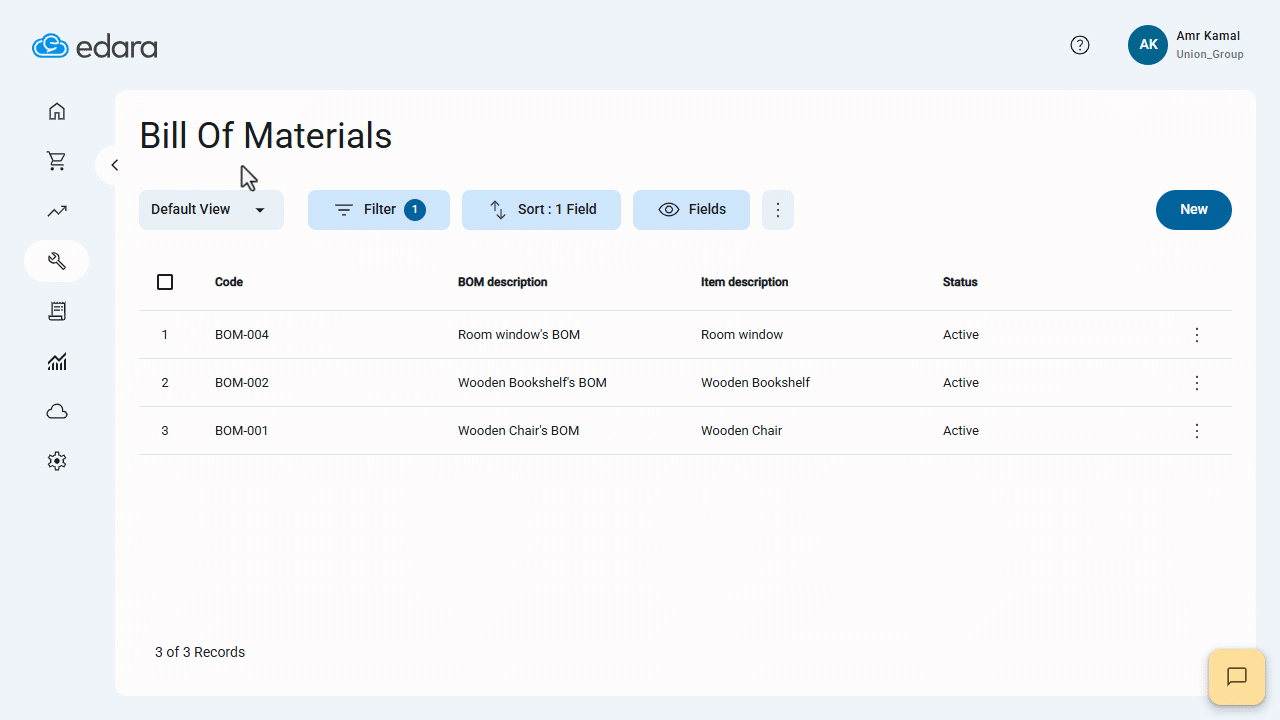Open the Home sidebar icon
The image size is (1280, 720).
tap(57, 111)
